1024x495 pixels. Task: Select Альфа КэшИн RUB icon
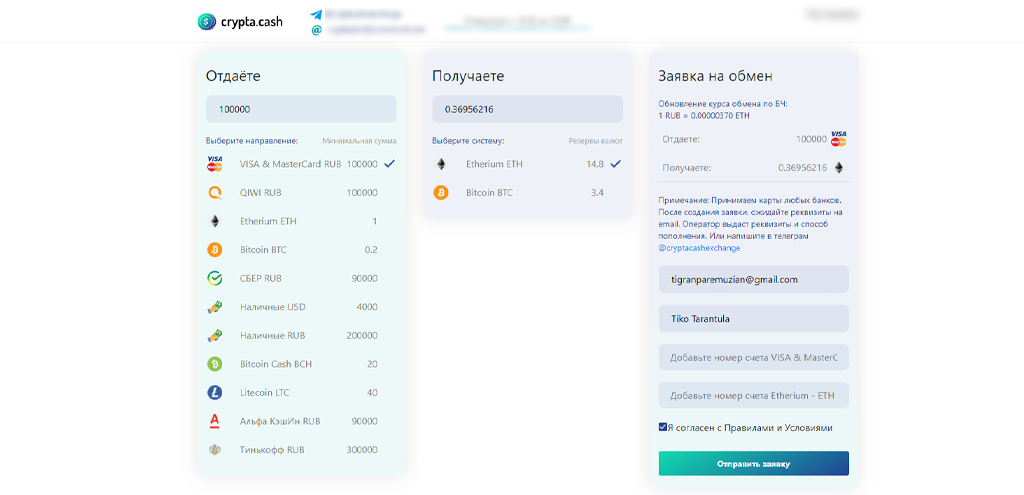click(214, 421)
